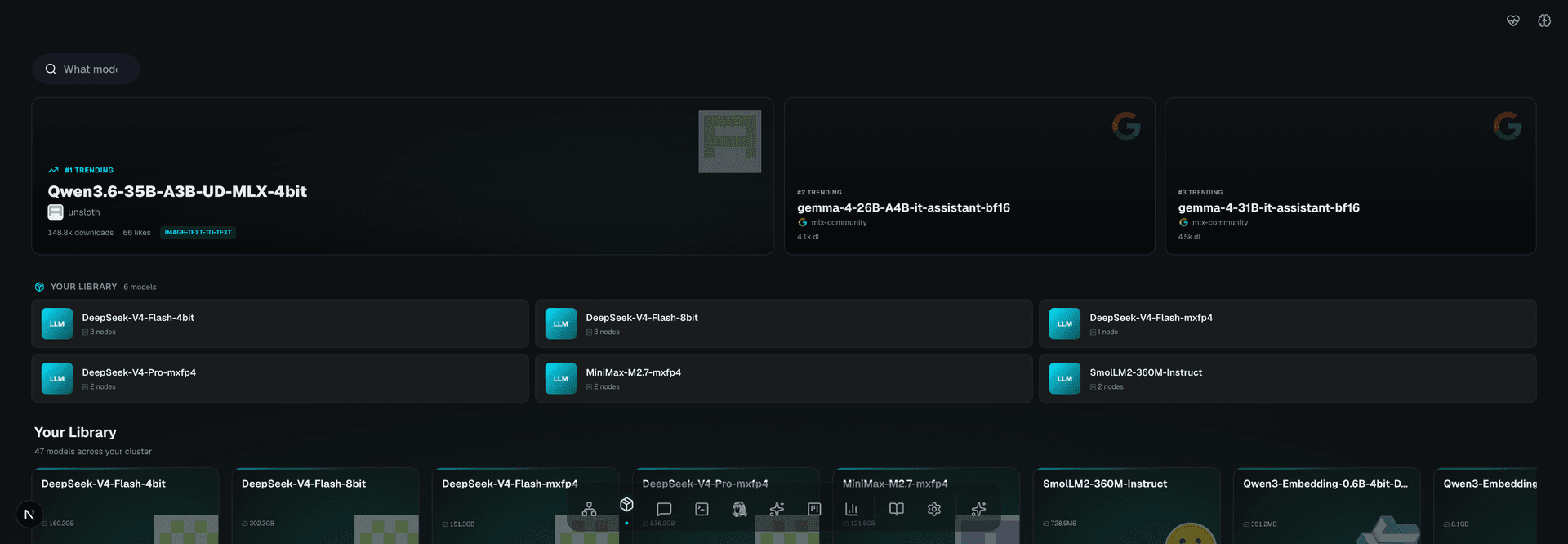Click the '148.8k downloads' text
The height and width of the screenshot is (544, 1568).
coord(80,233)
